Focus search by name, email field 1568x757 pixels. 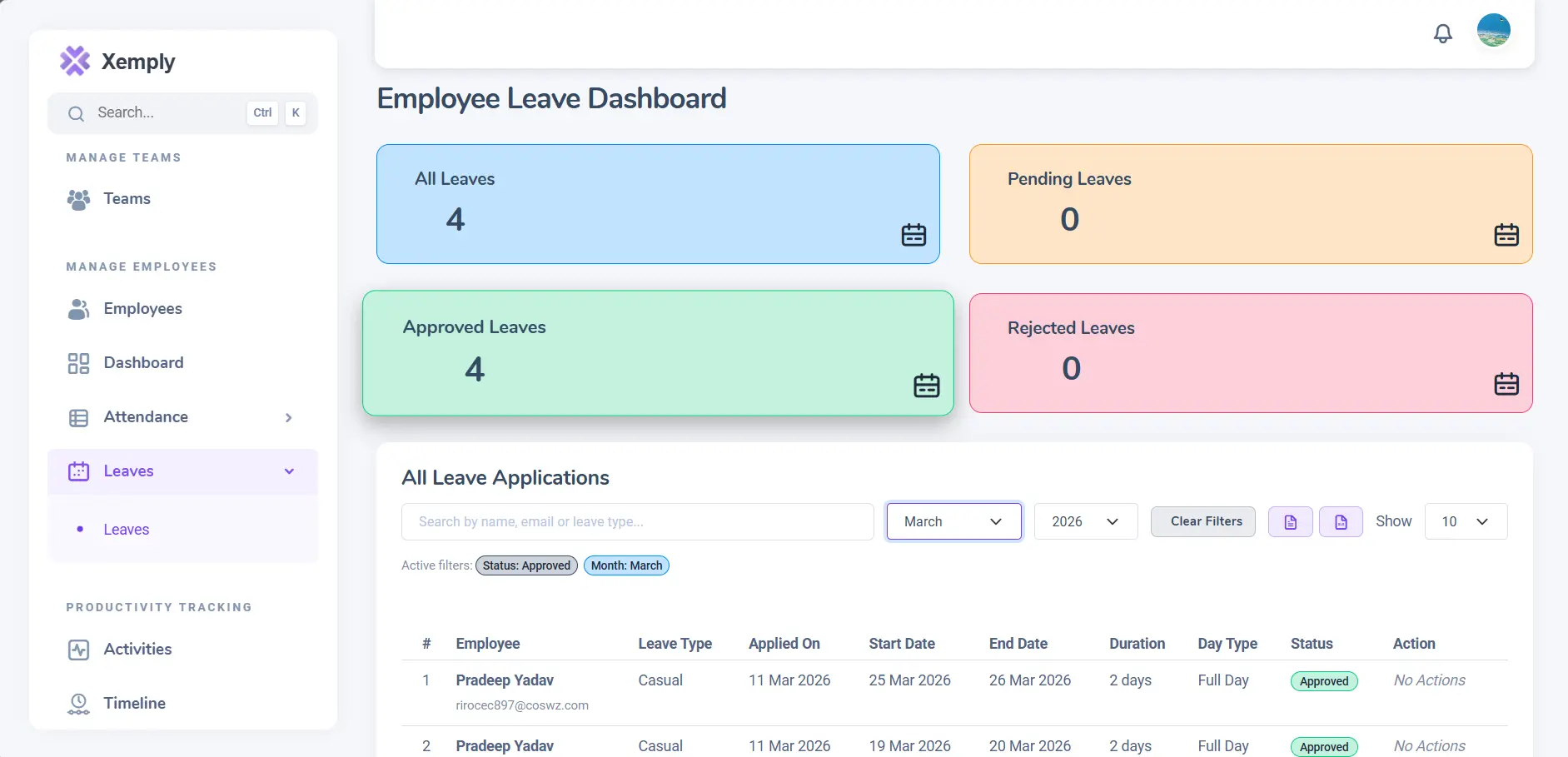(637, 521)
